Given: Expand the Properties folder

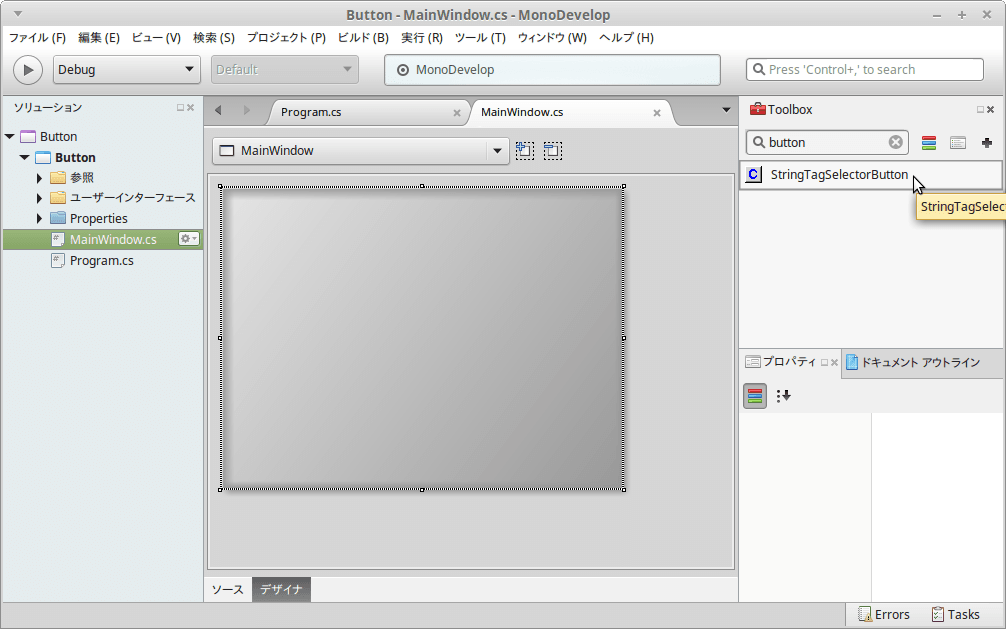Looking at the screenshot, I should (39, 219).
